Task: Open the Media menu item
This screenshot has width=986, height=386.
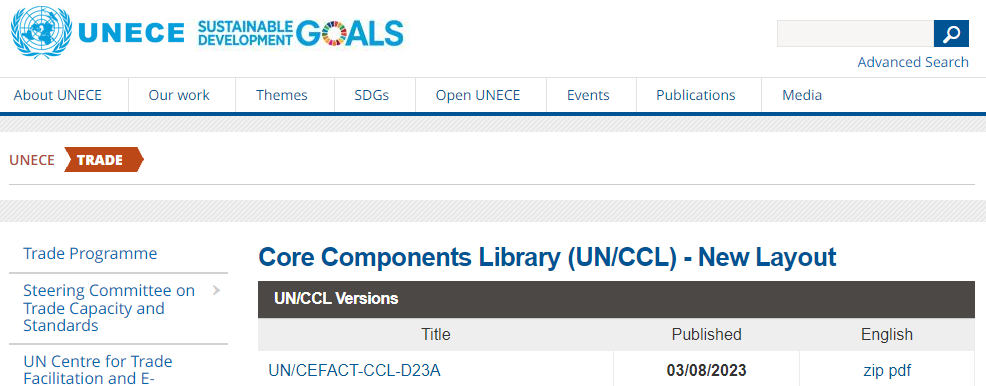Action: click(x=802, y=95)
